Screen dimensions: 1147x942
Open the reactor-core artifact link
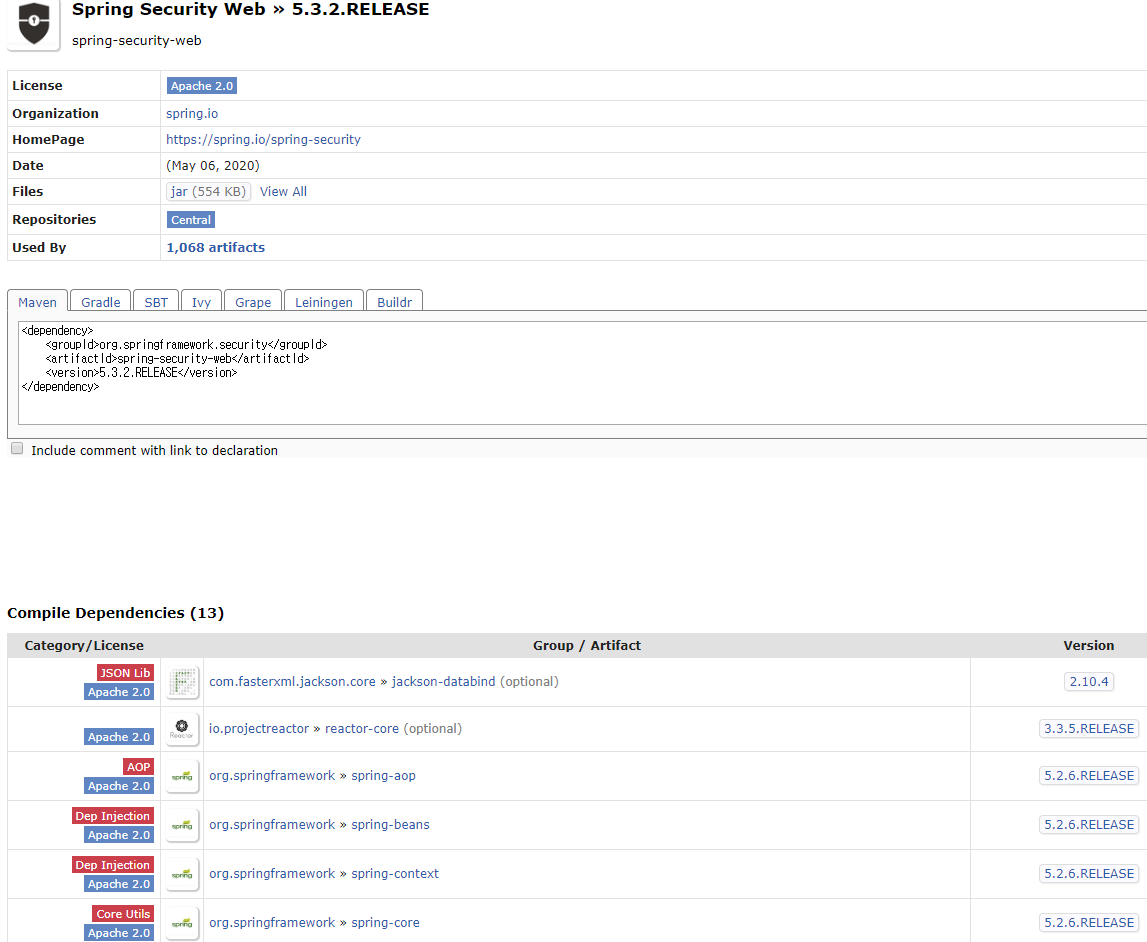pyautogui.click(x=361, y=728)
